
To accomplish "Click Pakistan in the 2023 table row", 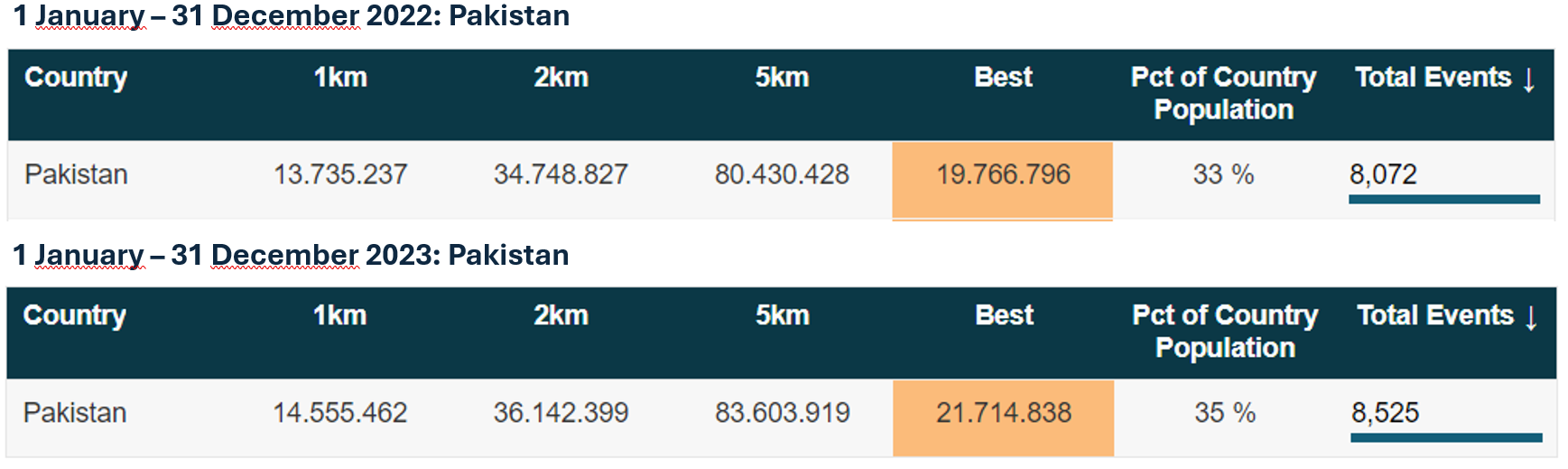I will [75, 413].
